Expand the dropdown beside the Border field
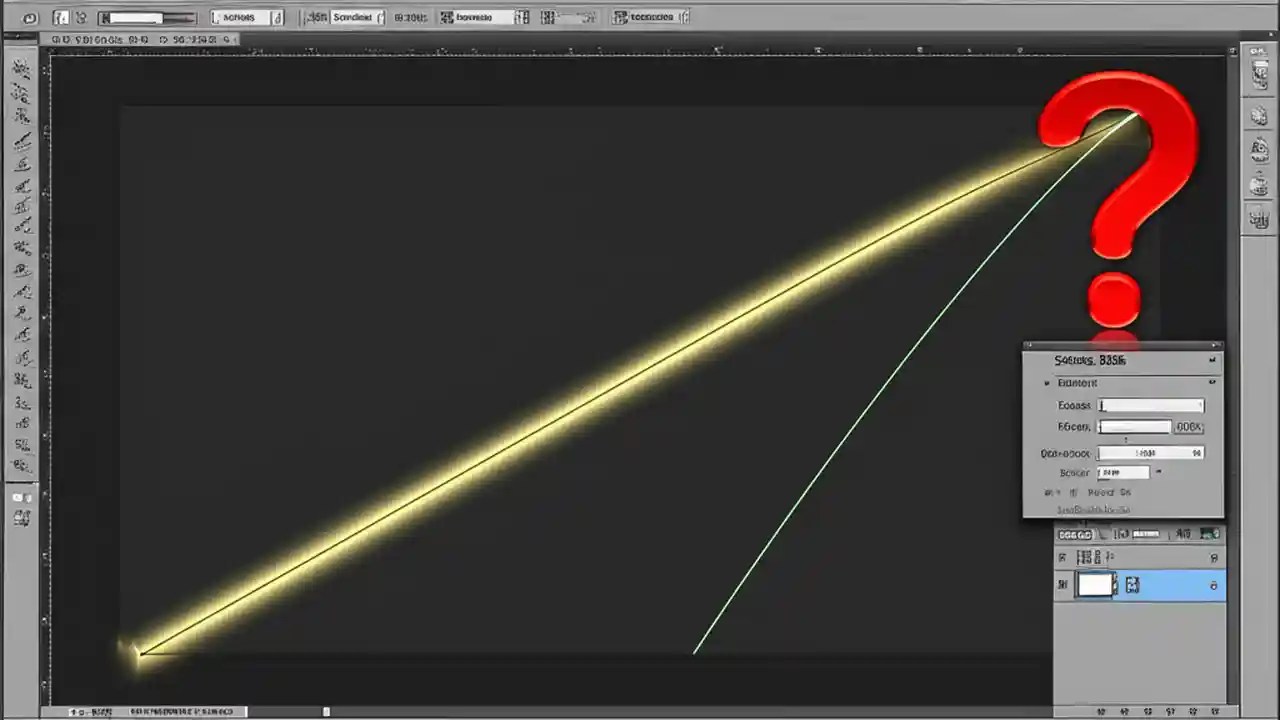Image resolution: width=1280 pixels, height=720 pixels. 1158,472
